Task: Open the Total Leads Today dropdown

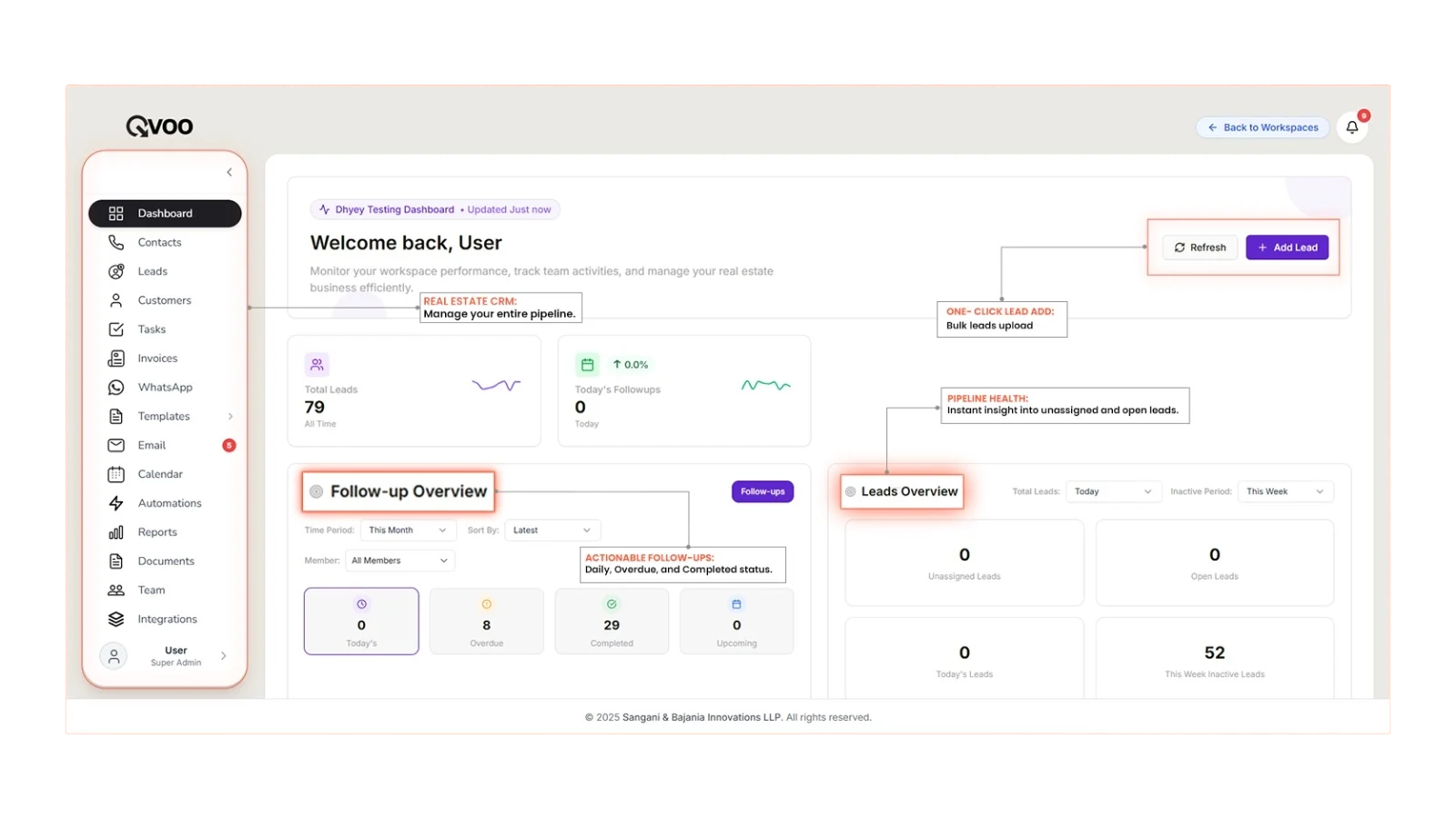Action: coord(1113,491)
